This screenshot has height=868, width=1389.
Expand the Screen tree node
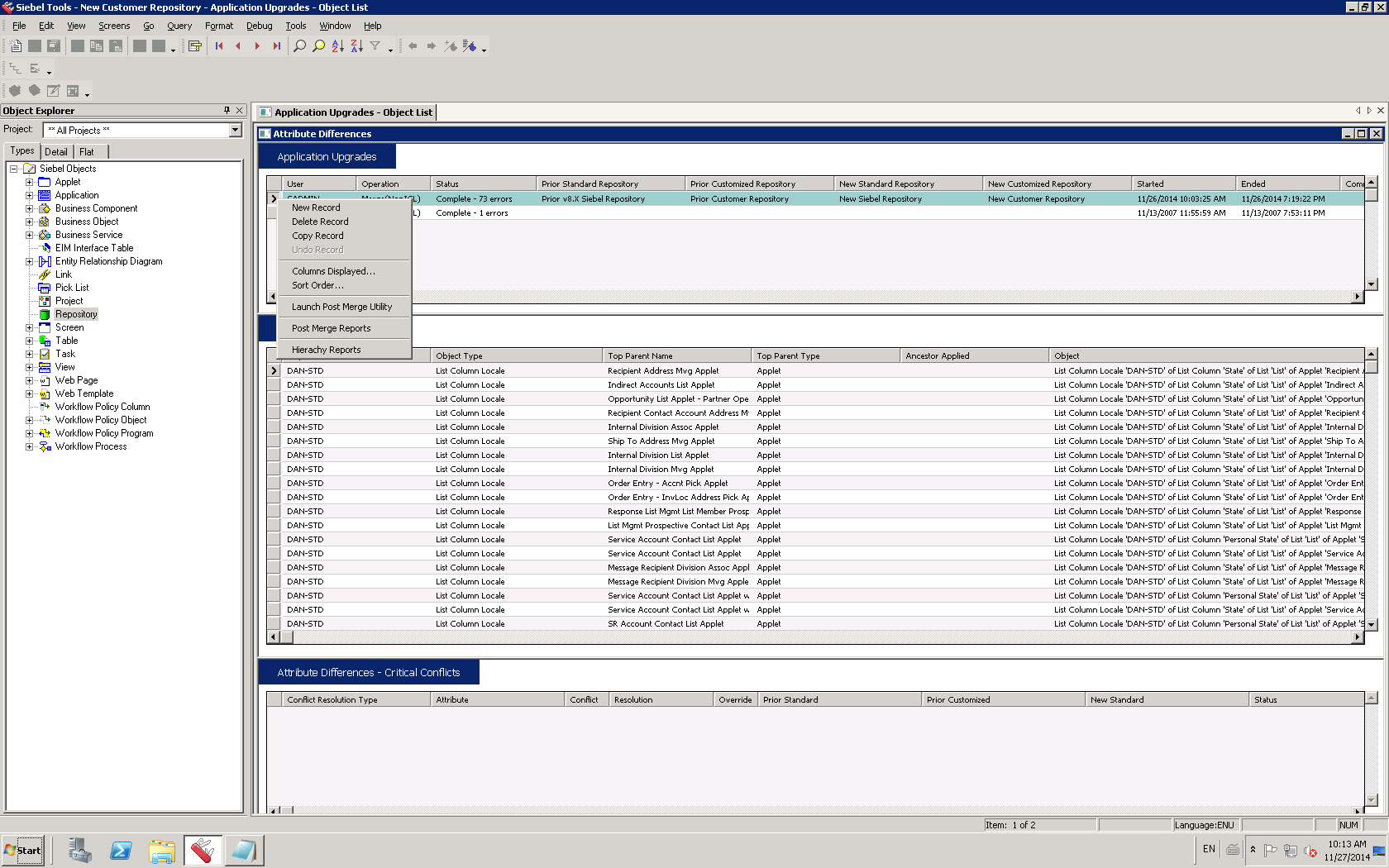coord(29,327)
